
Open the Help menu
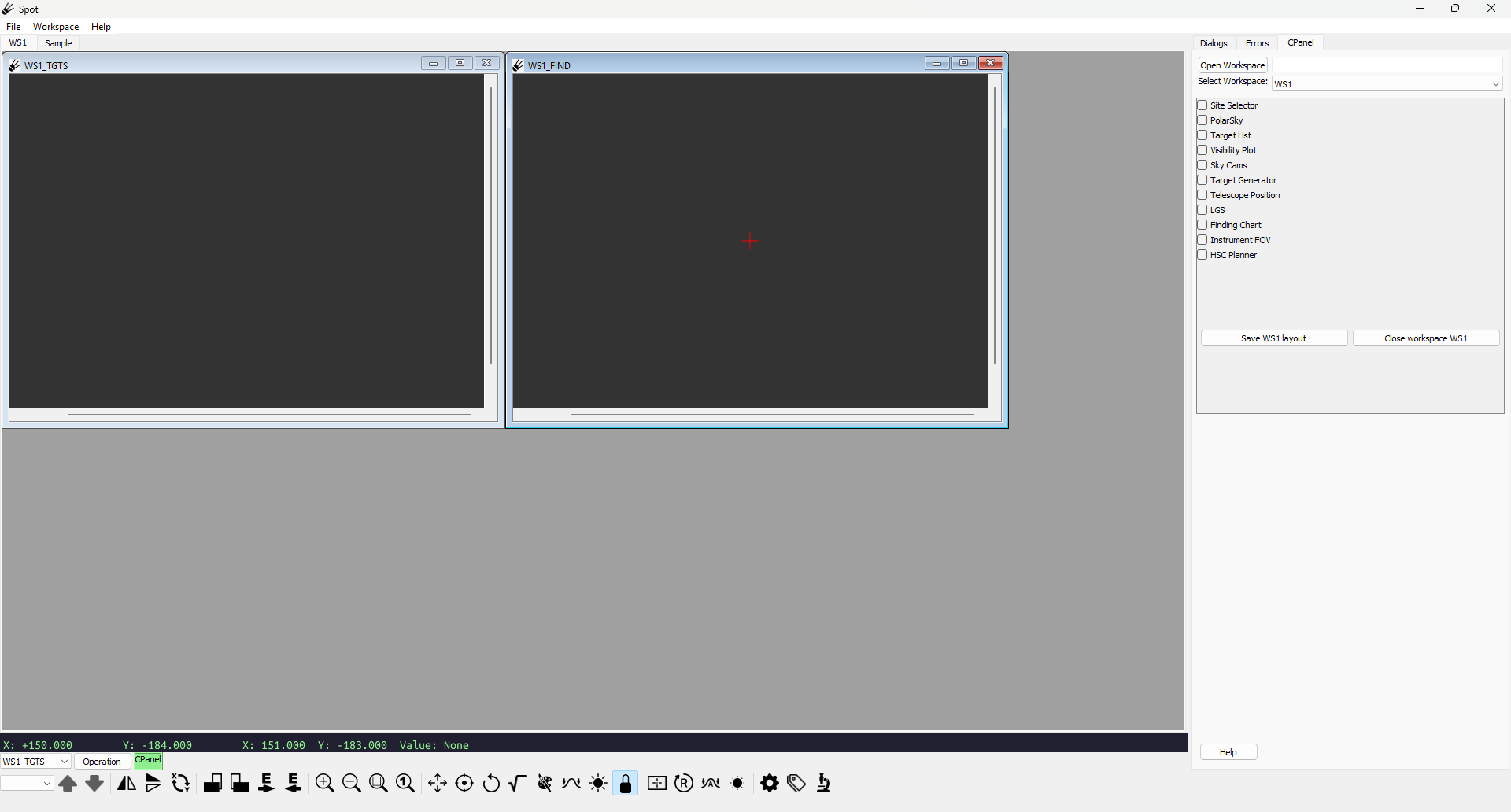tap(101, 27)
